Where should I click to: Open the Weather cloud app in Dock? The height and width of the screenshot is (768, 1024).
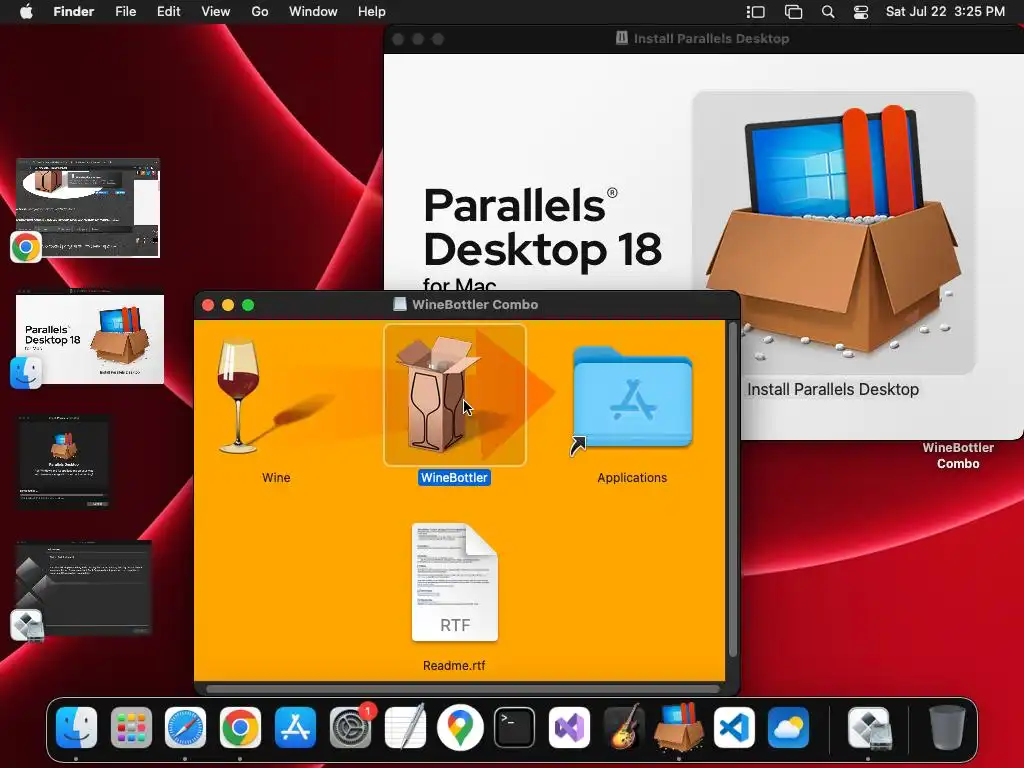788,727
